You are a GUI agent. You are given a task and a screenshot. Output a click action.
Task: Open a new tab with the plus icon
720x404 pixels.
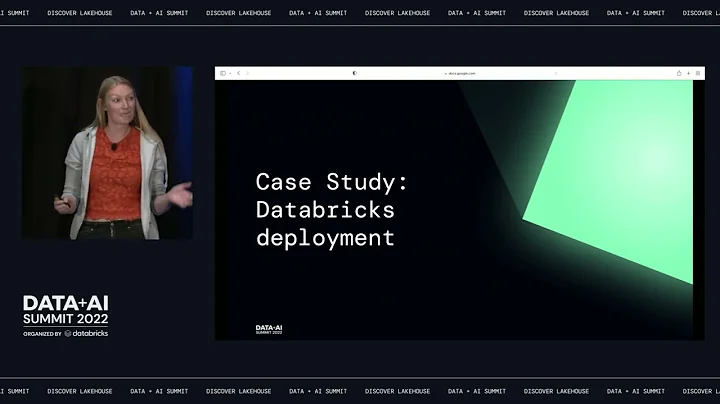click(x=688, y=73)
